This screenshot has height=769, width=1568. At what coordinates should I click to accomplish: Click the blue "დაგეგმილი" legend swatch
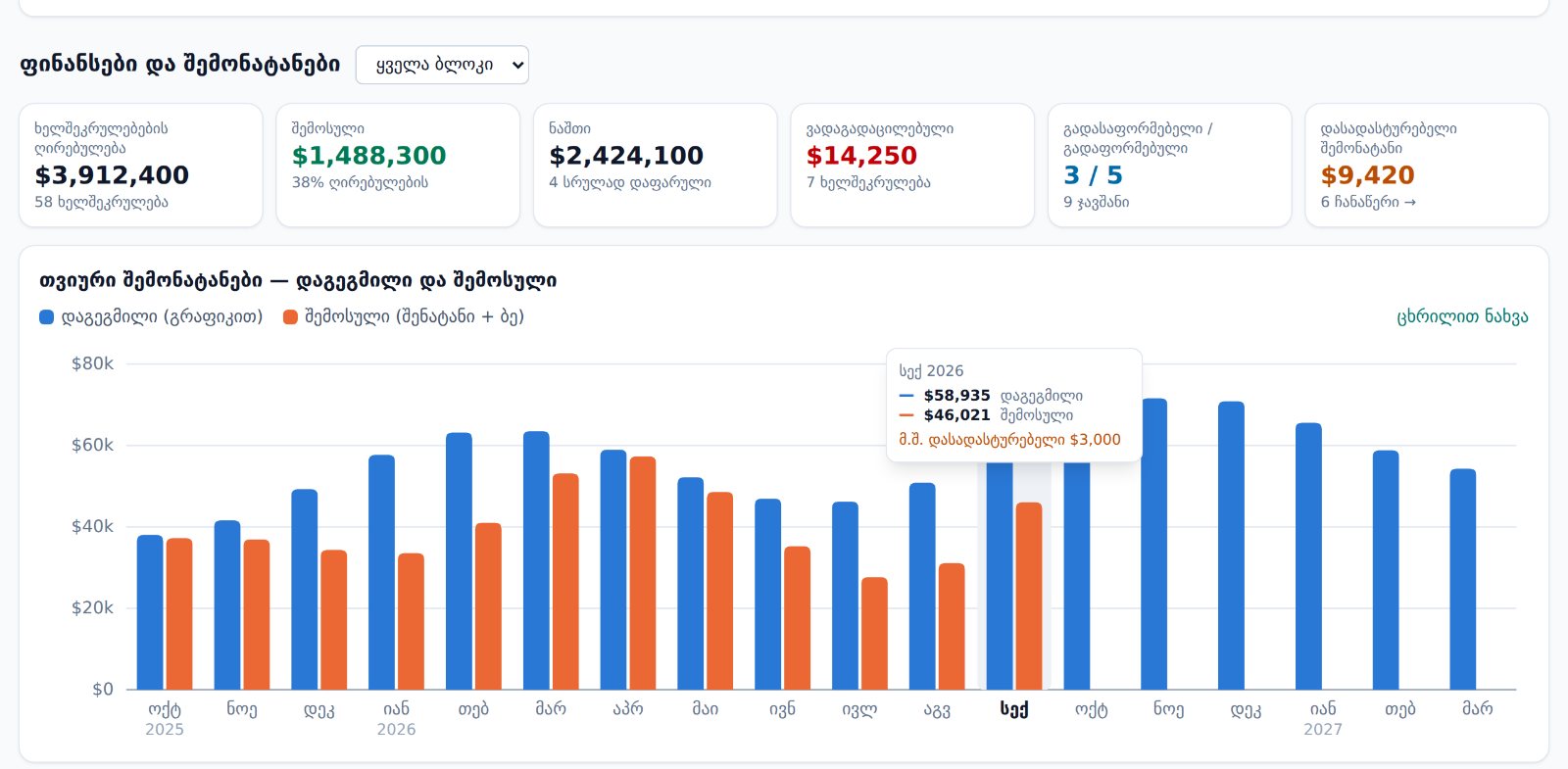point(46,316)
